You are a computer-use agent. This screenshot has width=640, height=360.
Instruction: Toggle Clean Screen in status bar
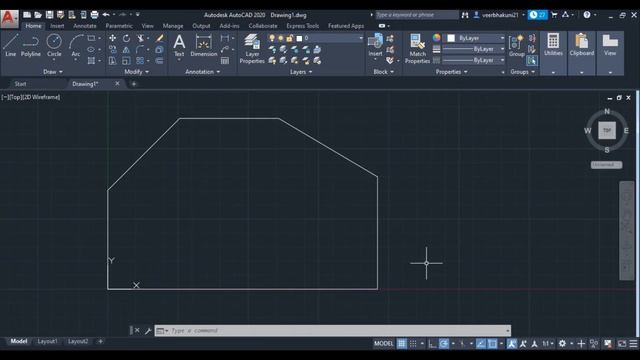(622, 344)
